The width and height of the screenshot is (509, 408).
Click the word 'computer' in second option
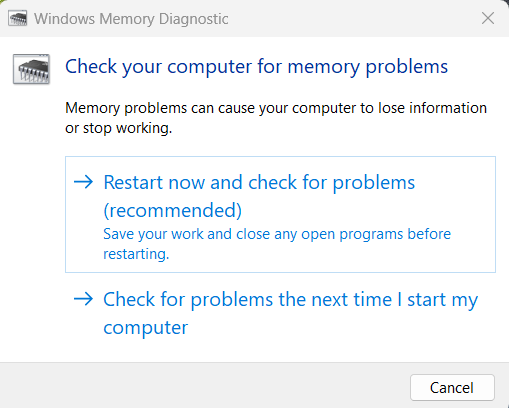146,328
